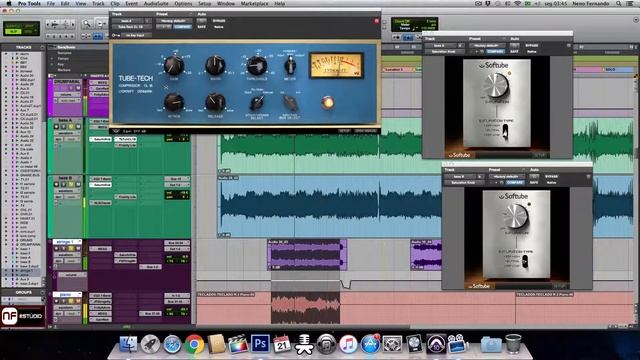The image size is (640, 360).
Task: Open the Tracks list menu button
Action: coord(42,47)
